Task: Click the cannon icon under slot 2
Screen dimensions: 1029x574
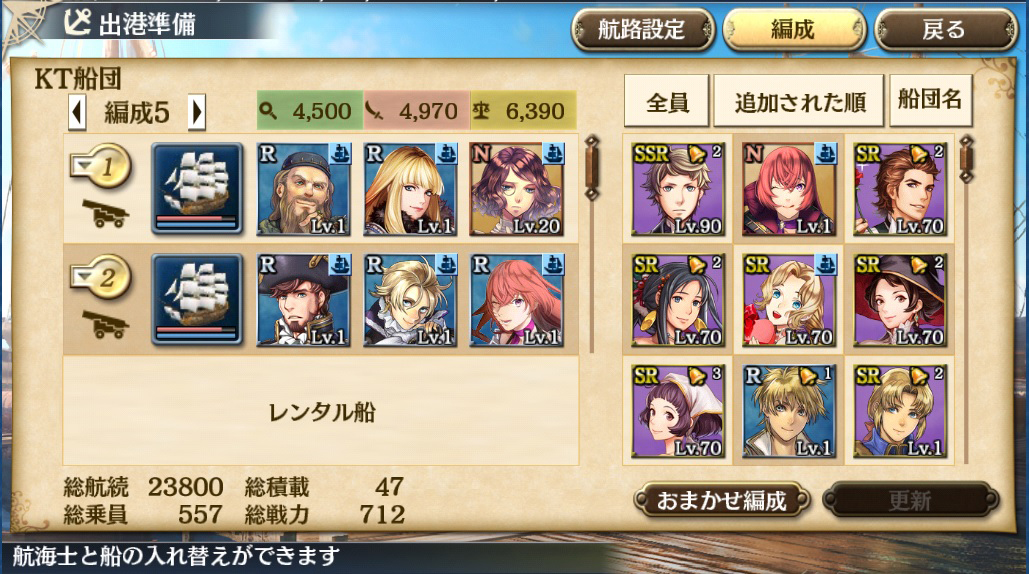Action: pyautogui.click(x=105, y=325)
